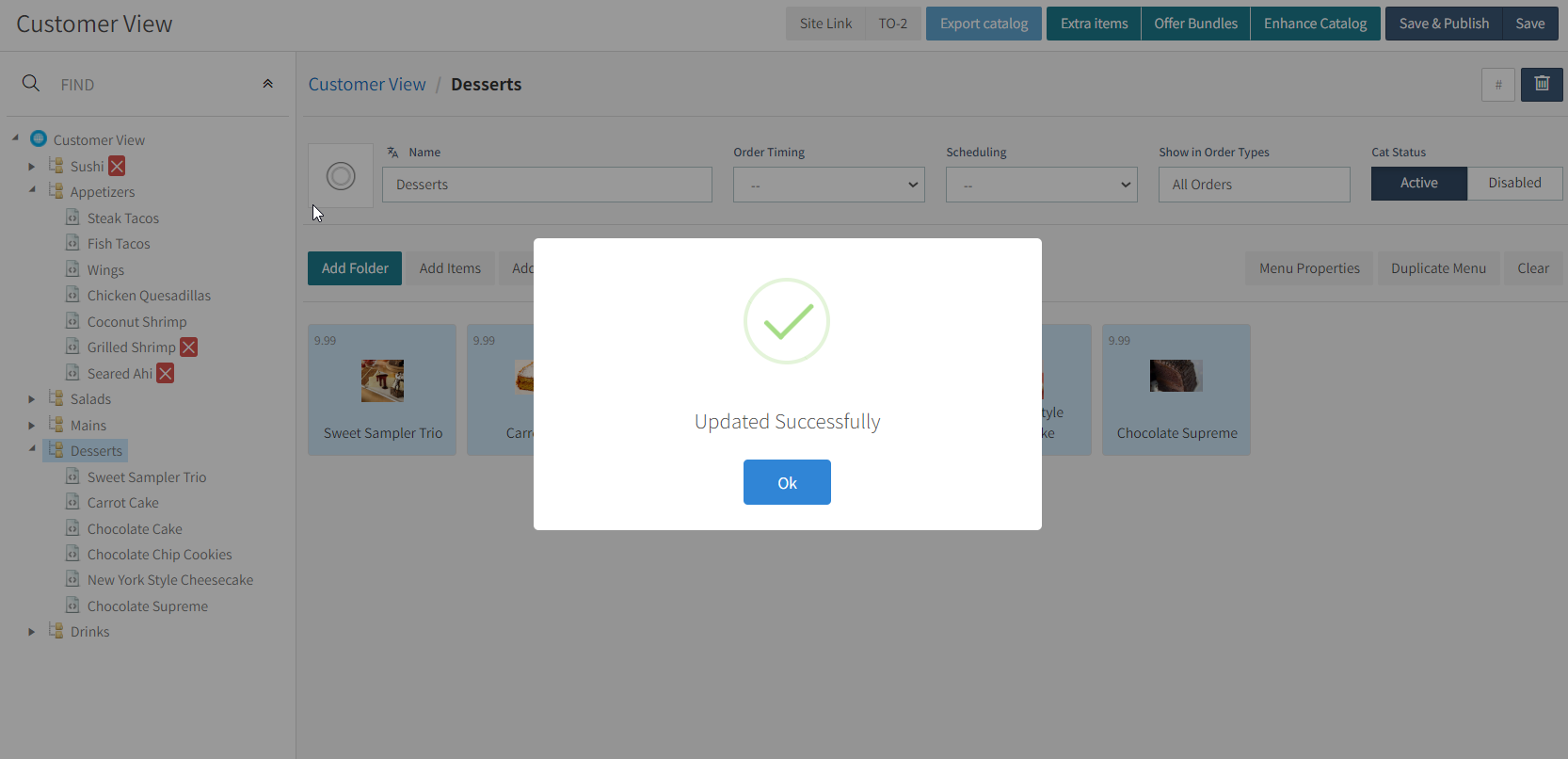
Task: Click red X icon next to Sushi
Action: (117, 167)
